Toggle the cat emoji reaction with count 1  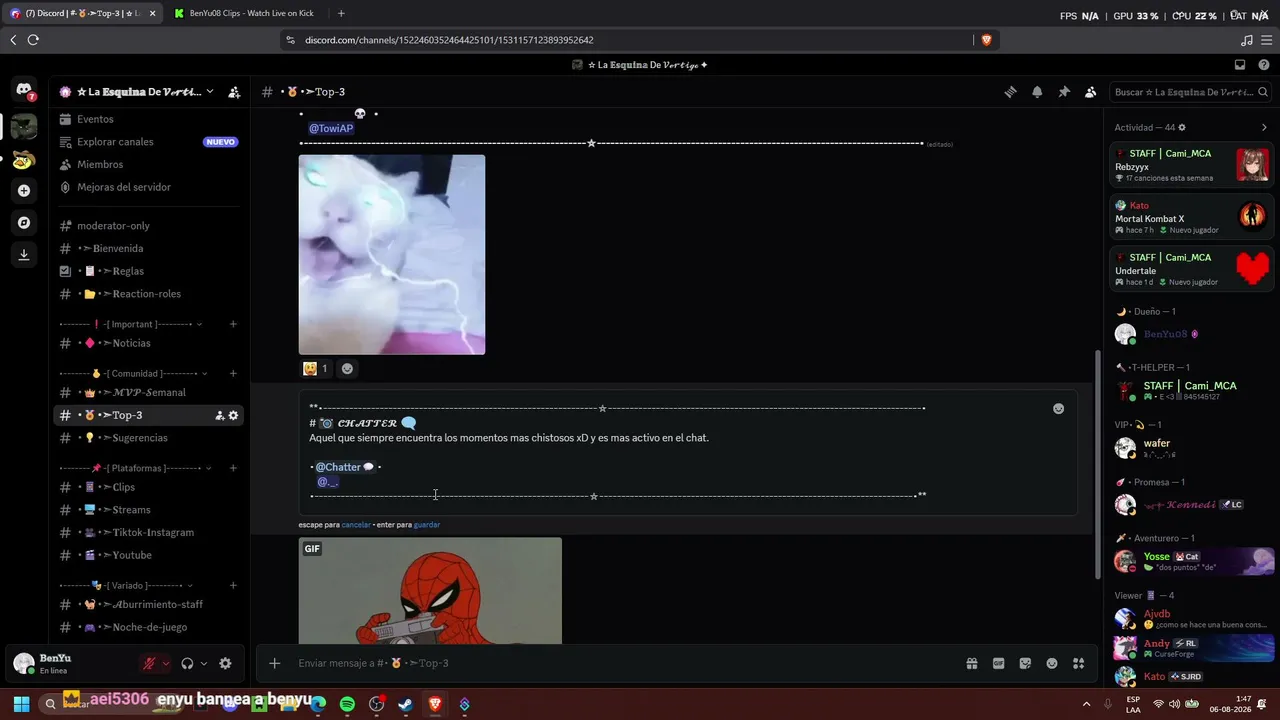click(316, 368)
